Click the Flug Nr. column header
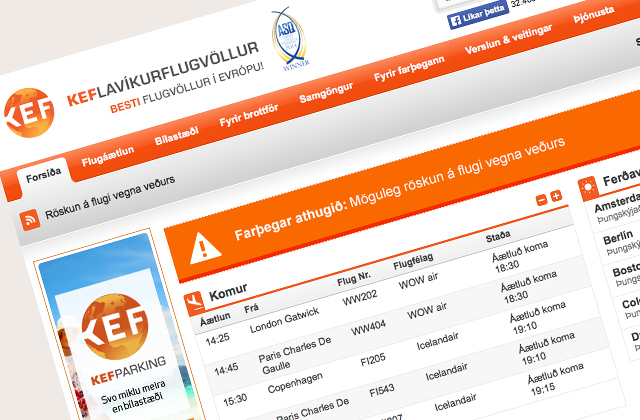The image size is (640, 420). pos(353,278)
